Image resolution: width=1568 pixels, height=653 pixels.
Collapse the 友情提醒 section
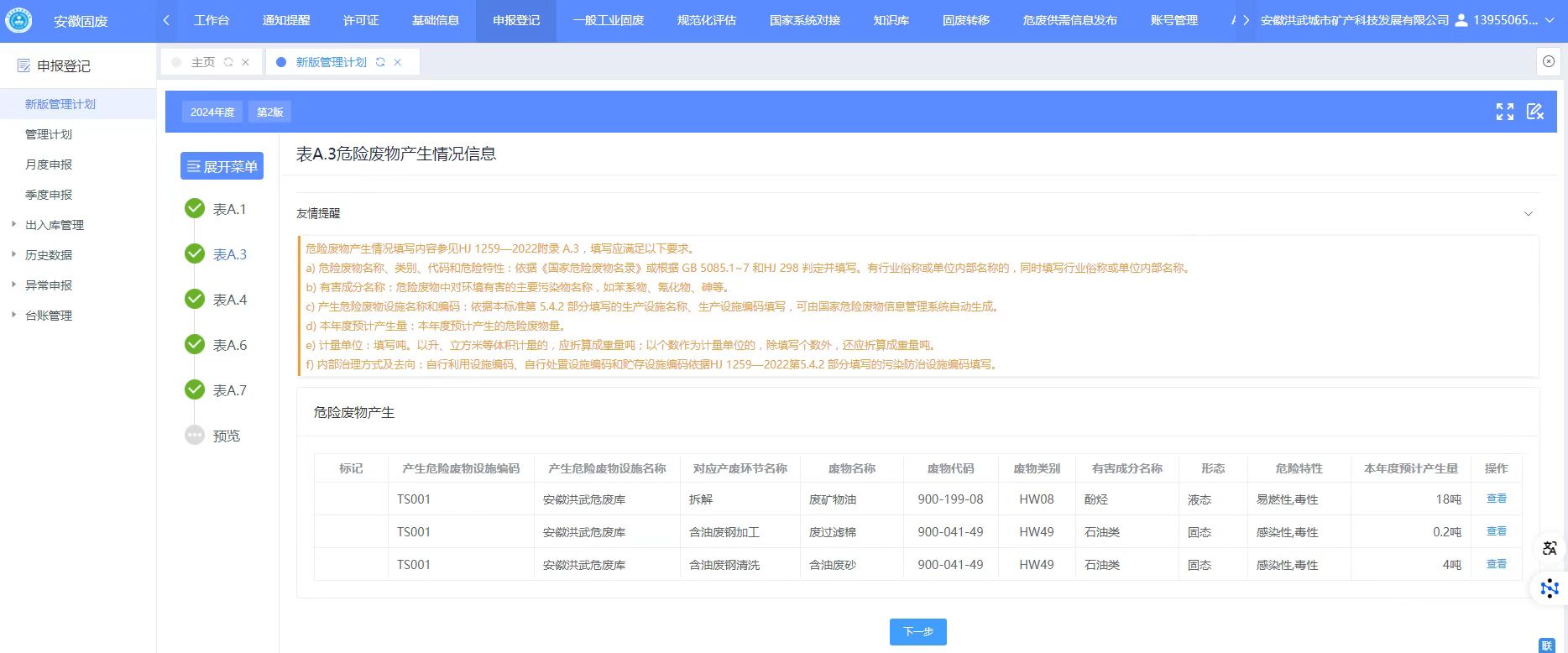click(x=1528, y=213)
